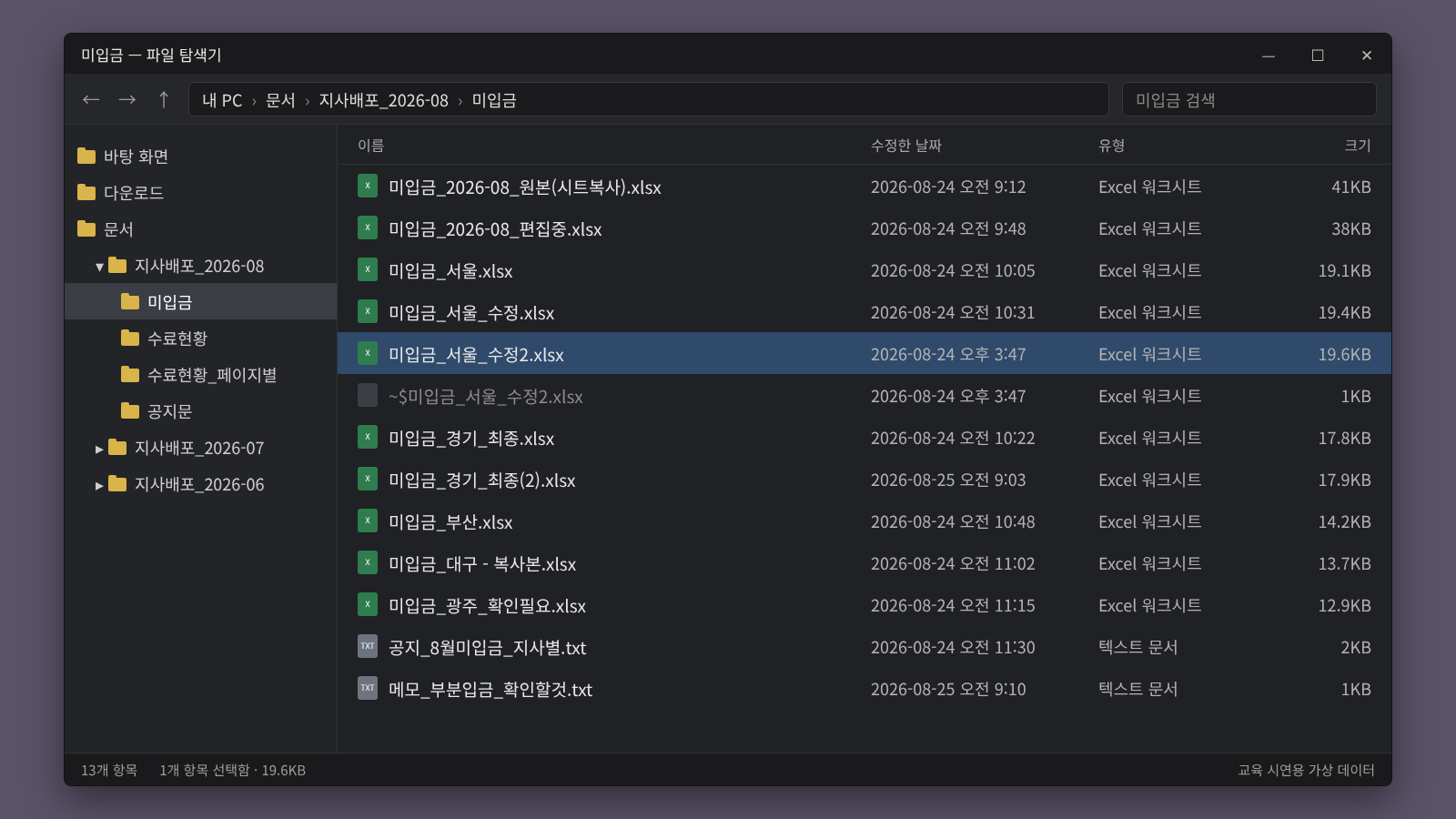Click 내 PC in the breadcrumb
Screen dimensions: 1456x819
click(x=222, y=100)
